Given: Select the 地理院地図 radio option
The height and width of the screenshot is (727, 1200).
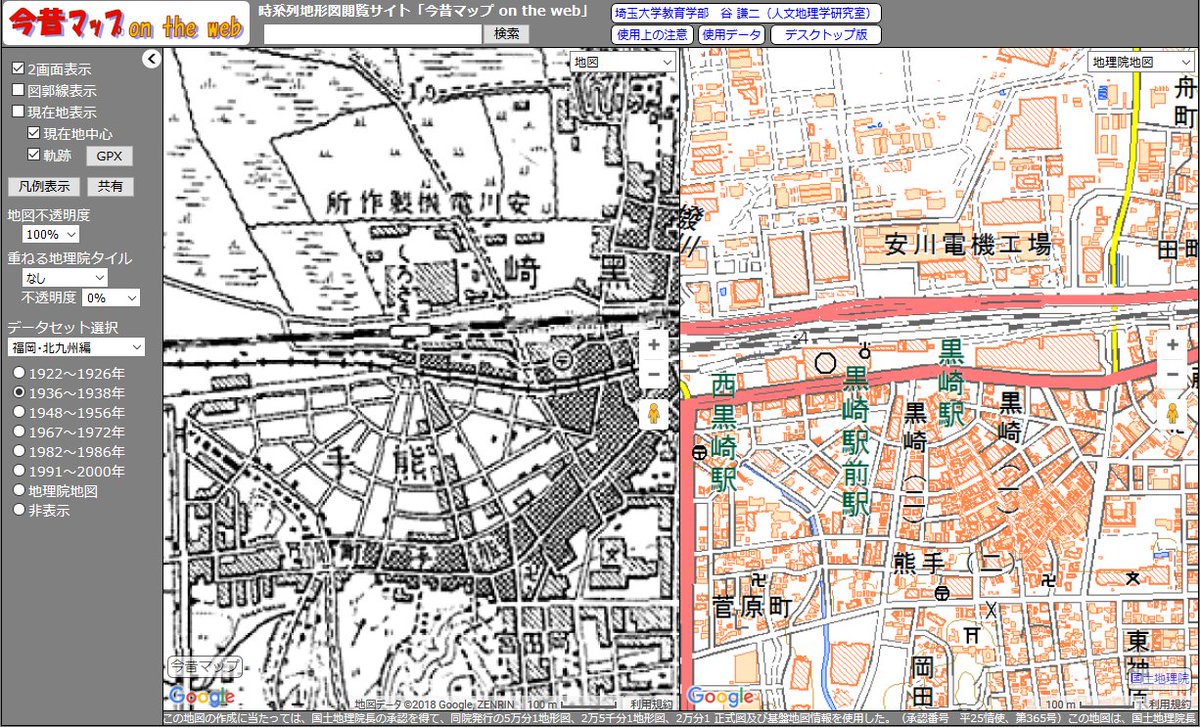Looking at the screenshot, I should coord(18,490).
